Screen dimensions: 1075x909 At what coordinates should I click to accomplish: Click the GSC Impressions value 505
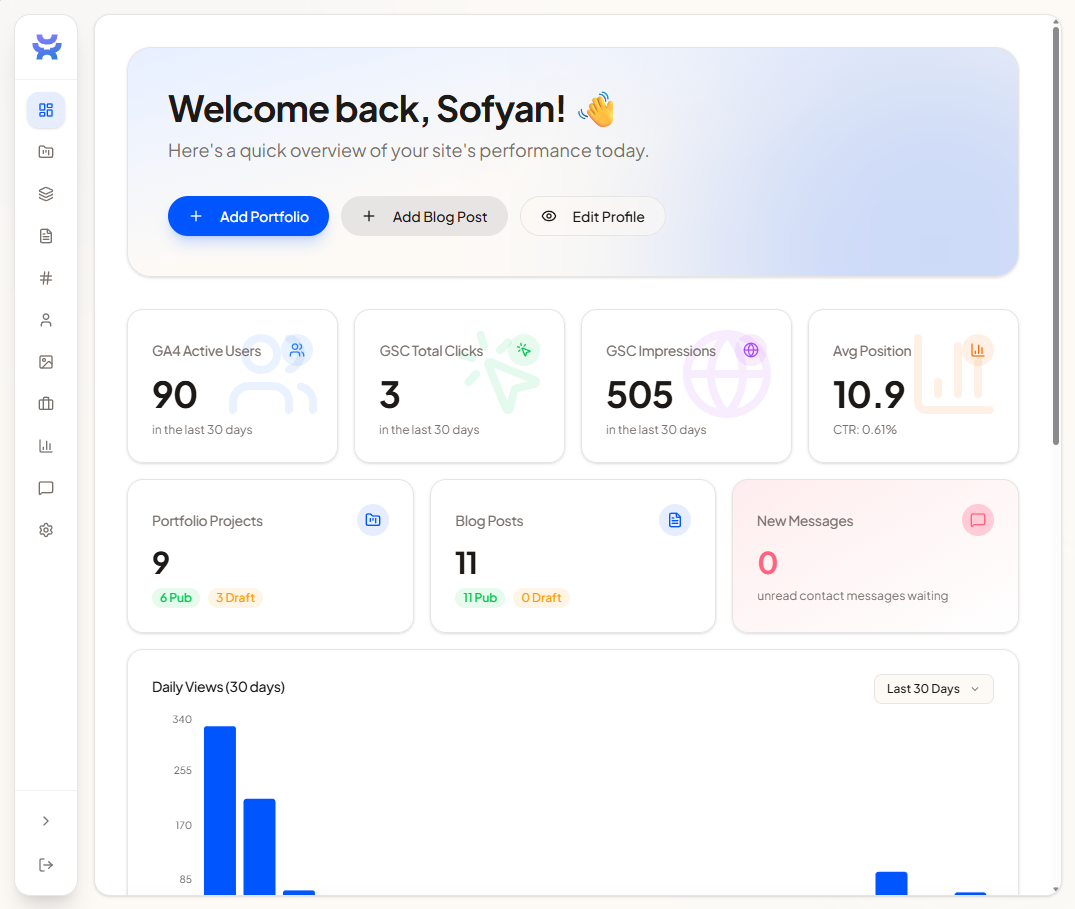(x=640, y=395)
